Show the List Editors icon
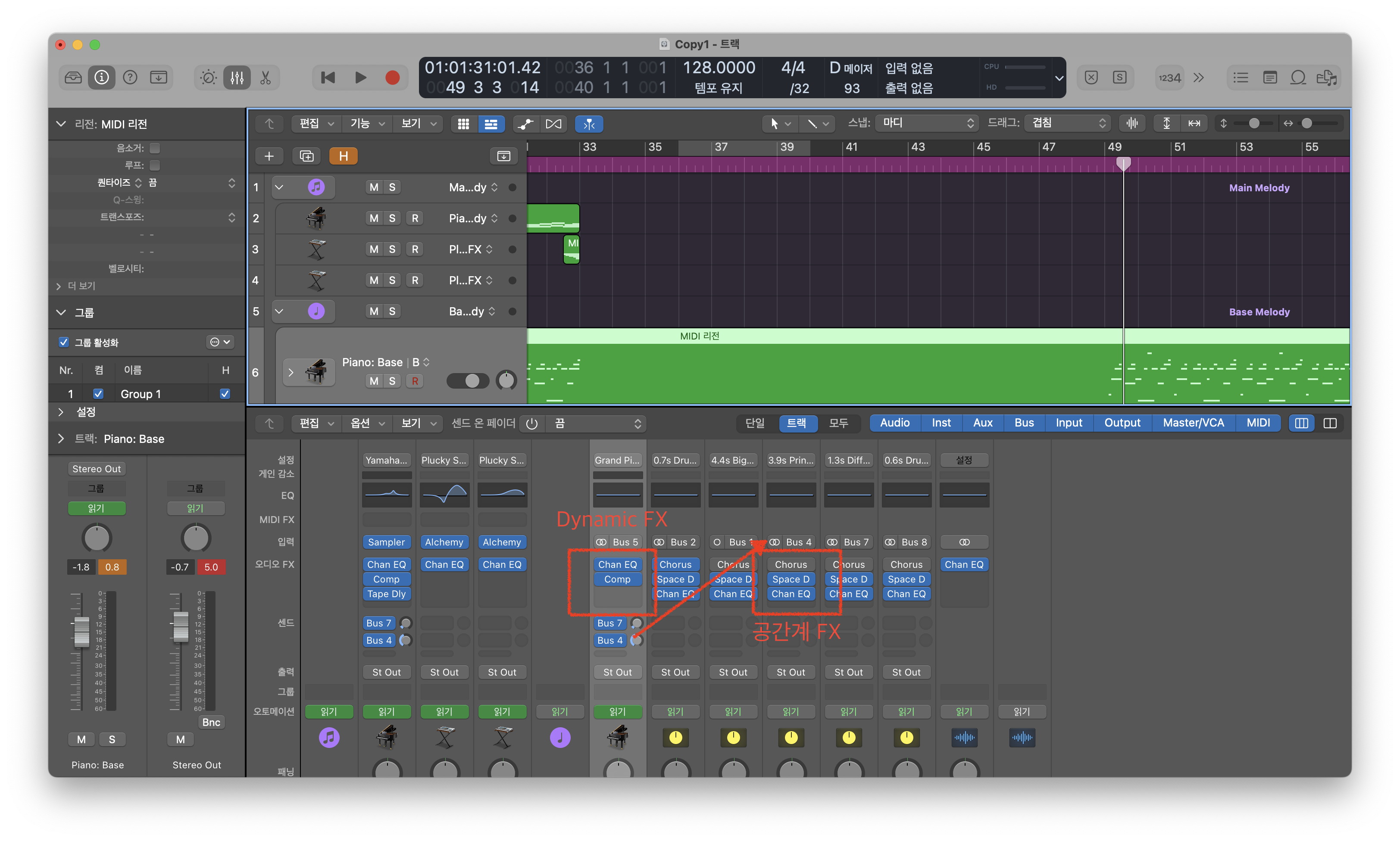 click(1241, 78)
